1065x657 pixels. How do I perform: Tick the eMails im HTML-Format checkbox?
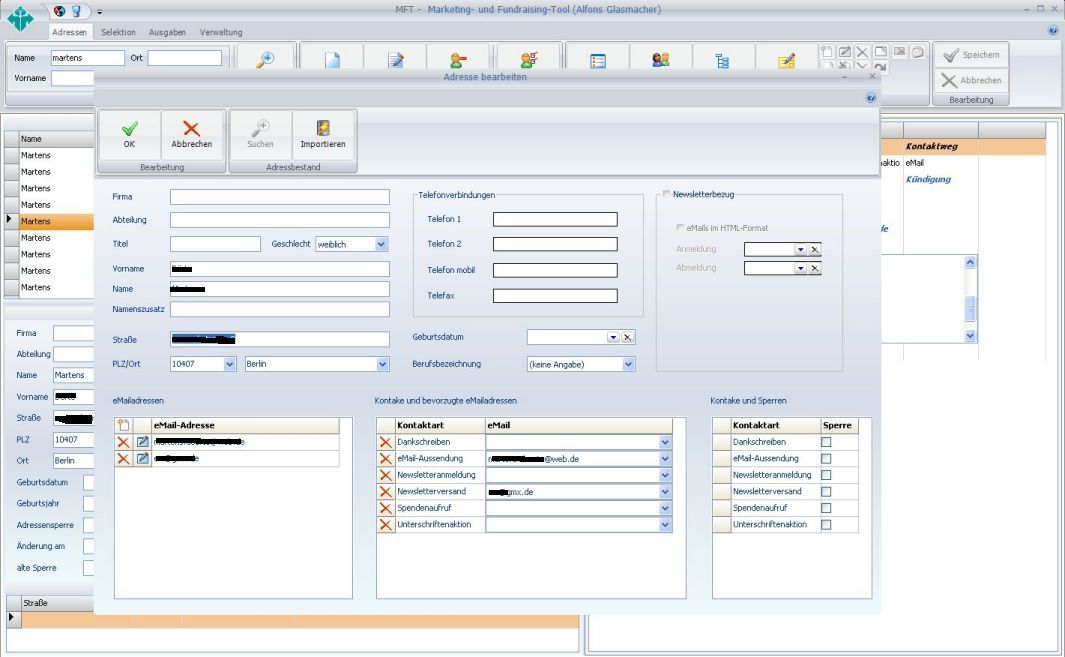(680, 228)
